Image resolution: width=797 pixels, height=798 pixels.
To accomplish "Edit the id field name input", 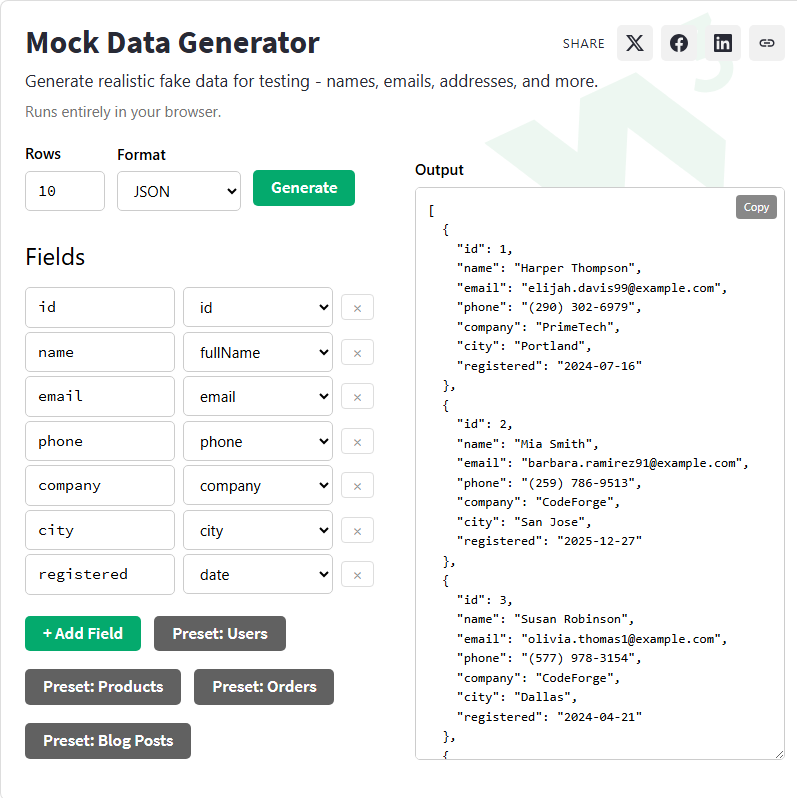I will pos(100,307).
